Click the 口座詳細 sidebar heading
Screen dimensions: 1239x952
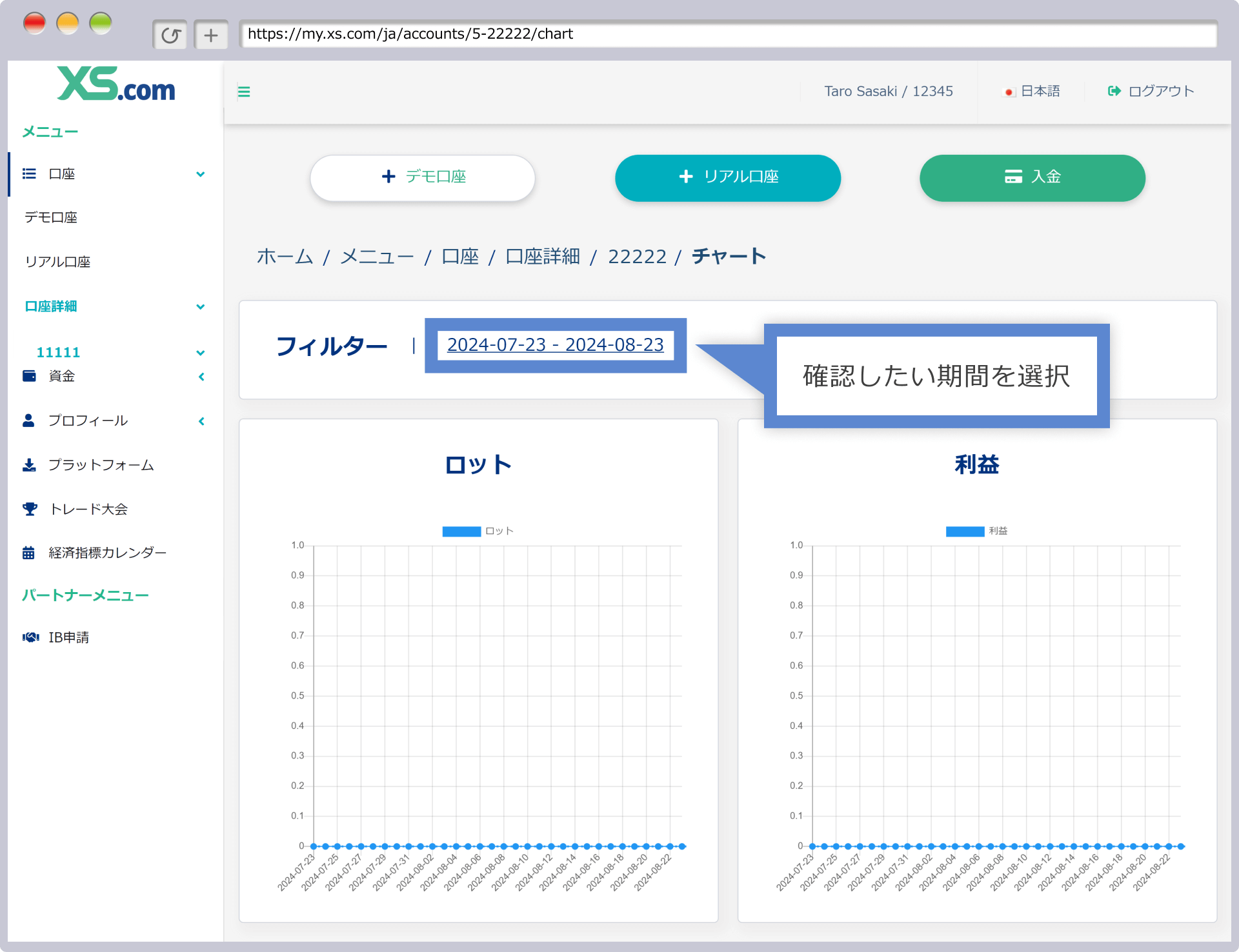click(51, 306)
